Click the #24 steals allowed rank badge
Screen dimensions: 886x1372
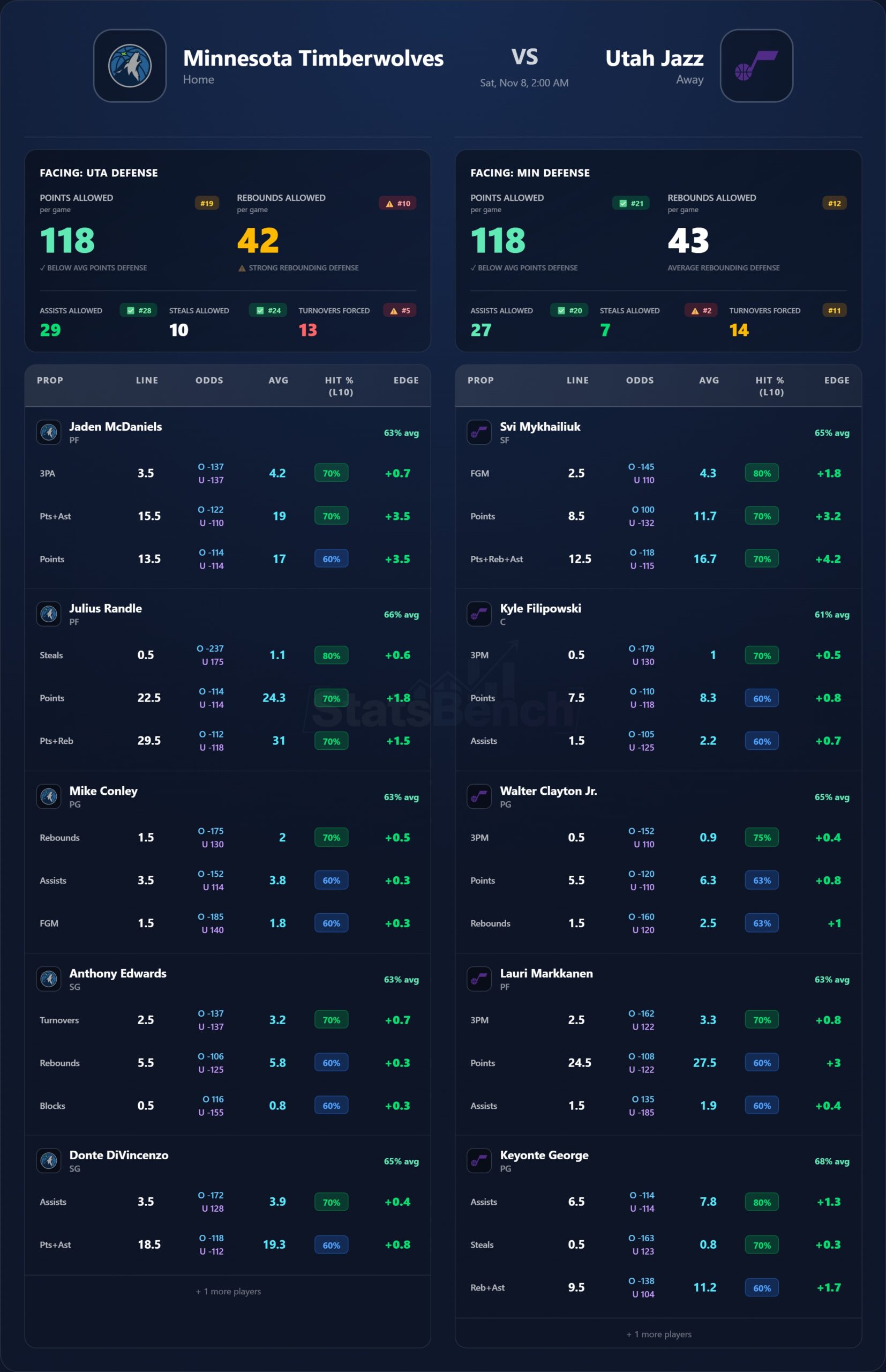click(x=268, y=310)
